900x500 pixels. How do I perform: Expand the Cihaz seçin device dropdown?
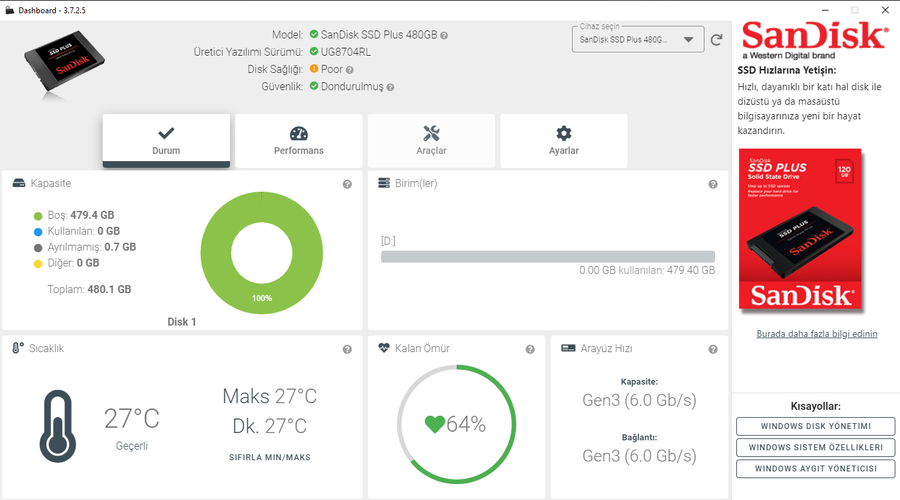[638, 40]
